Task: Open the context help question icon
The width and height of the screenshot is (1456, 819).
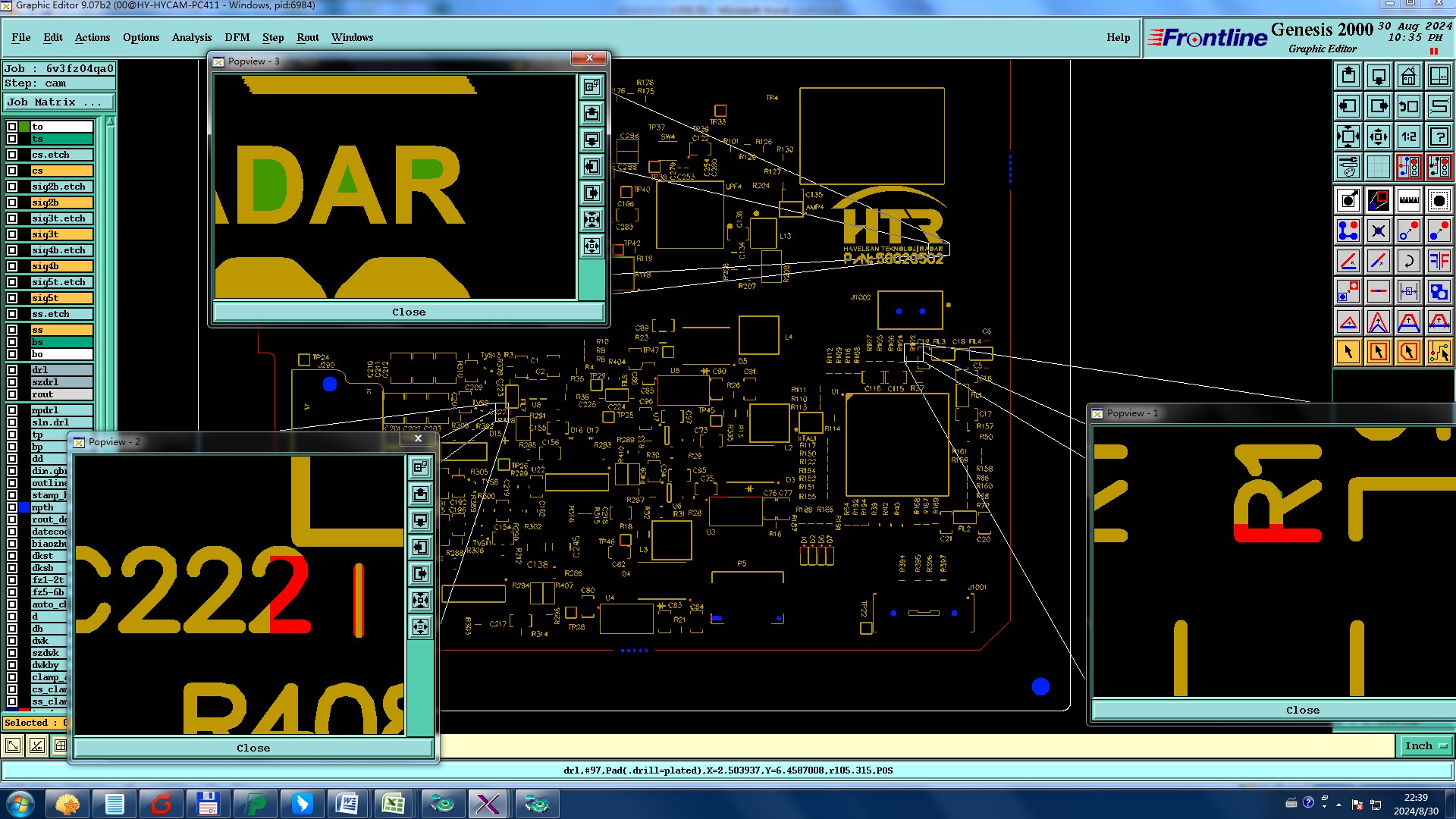Action: click(1439, 136)
